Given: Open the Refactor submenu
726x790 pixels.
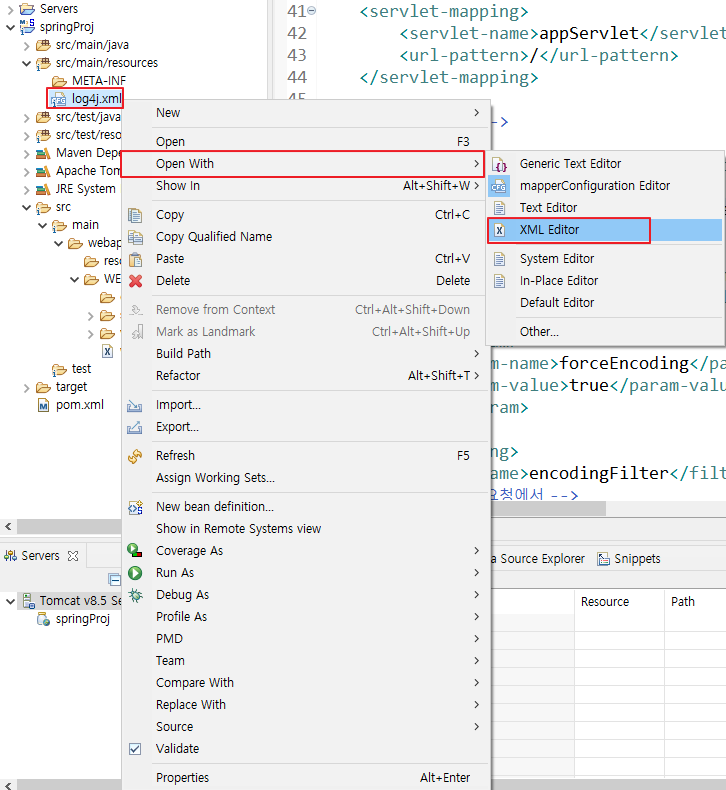Looking at the screenshot, I should tap(305, 376).
